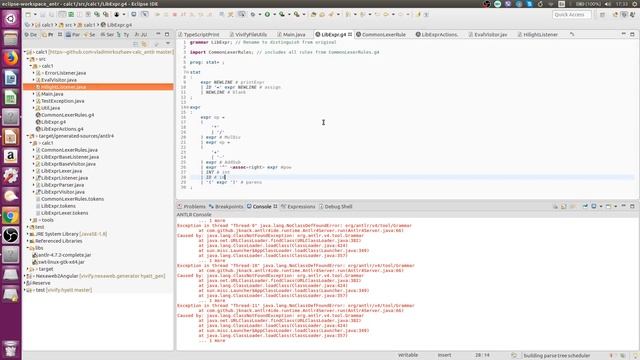The width and height of the screenshot is (640, 360).
Task: Expand the JRE System Library node
Action: click(x=28, y=234)
